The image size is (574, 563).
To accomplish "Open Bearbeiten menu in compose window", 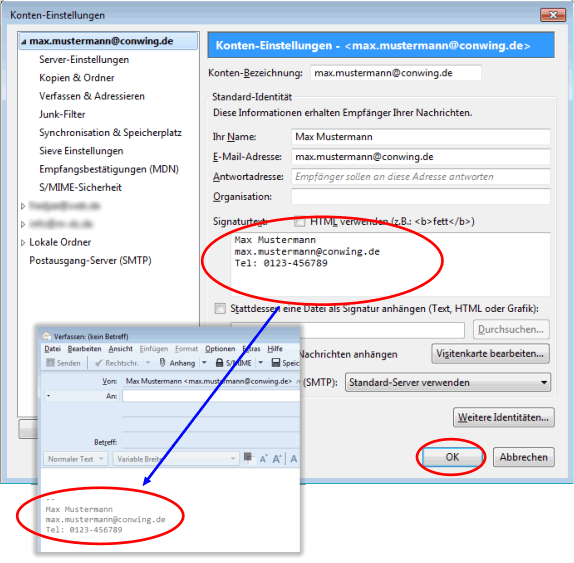I will pyautogui.click(x=85, y=349).
